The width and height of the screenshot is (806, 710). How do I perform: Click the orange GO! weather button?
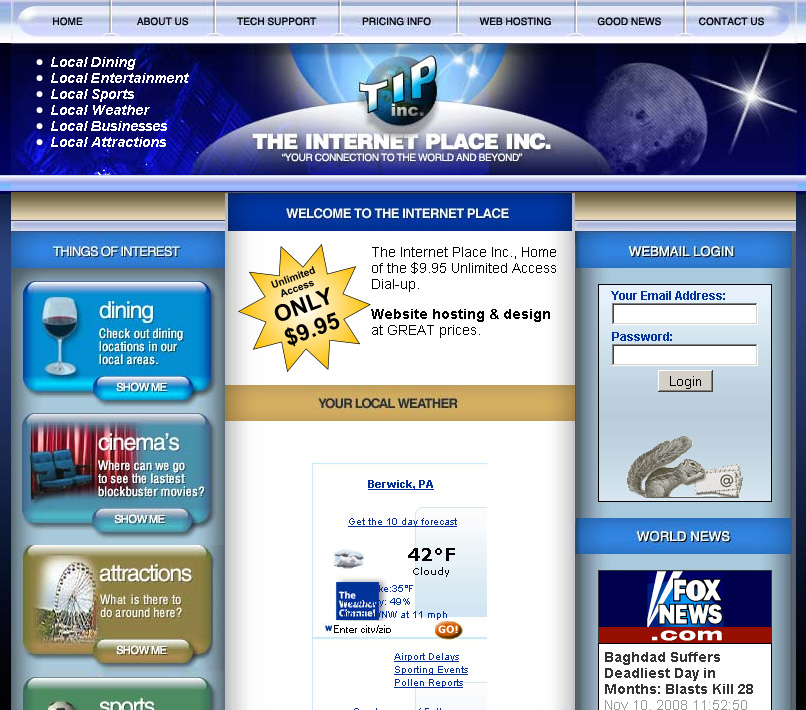(x=448, y=630)
